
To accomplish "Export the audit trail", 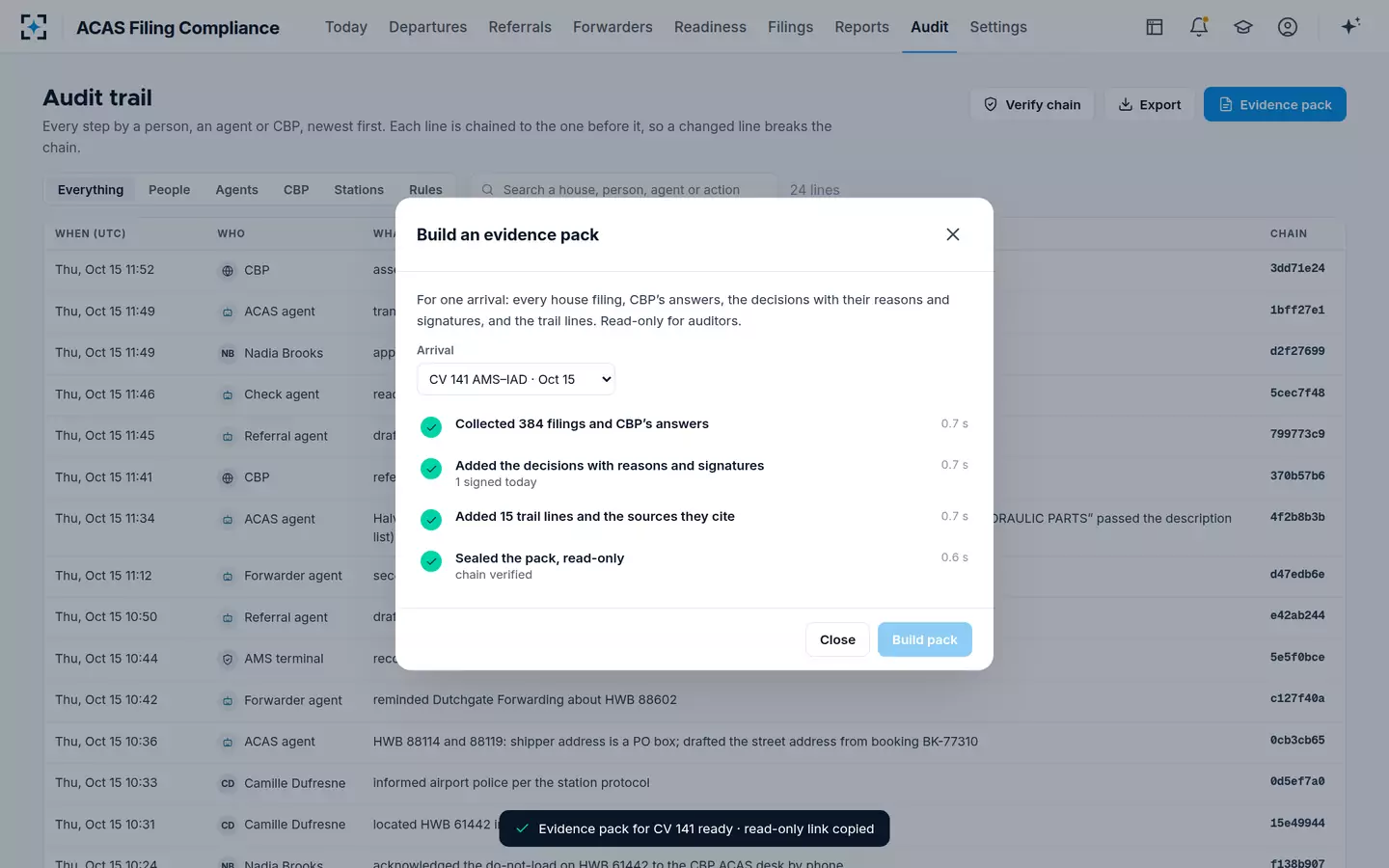I will pyautogui.click(x=1149, y=104).
